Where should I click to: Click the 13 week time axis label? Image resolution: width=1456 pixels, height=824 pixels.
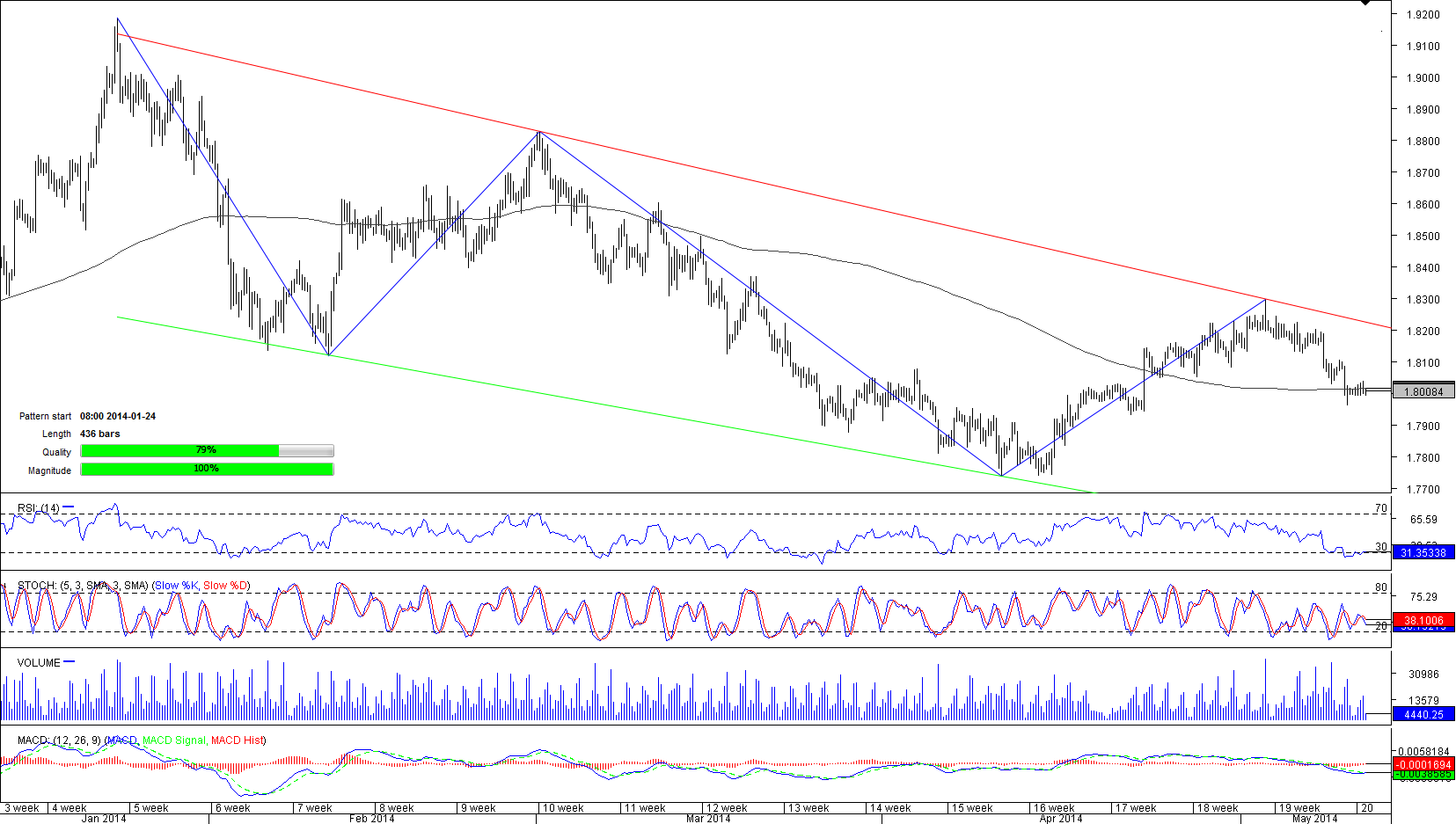(808, 808)
